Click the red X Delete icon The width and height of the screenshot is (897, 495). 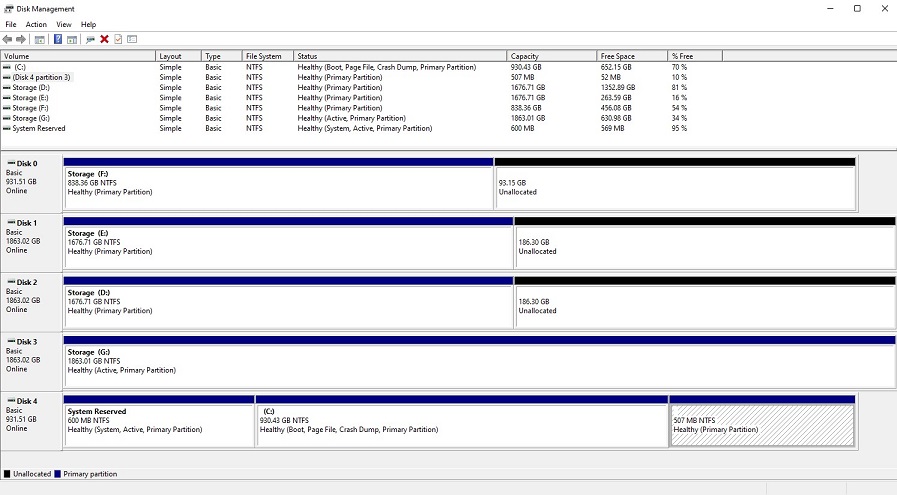click(104, 39)
